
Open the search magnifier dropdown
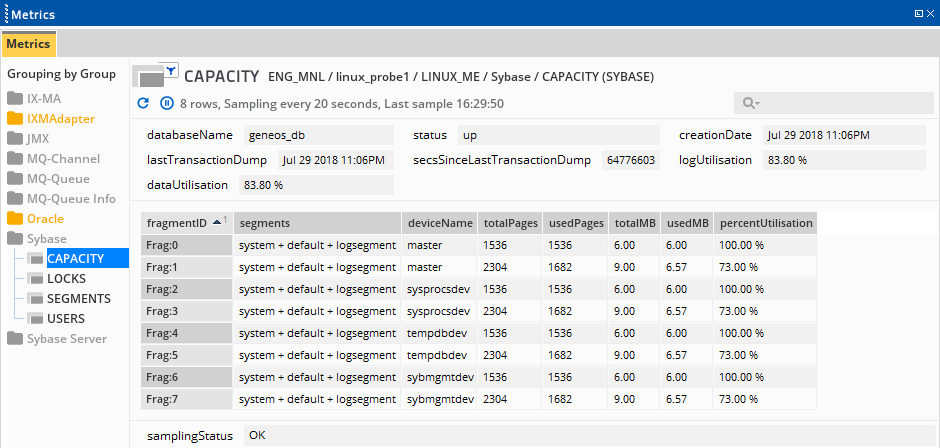pos(751,103)
